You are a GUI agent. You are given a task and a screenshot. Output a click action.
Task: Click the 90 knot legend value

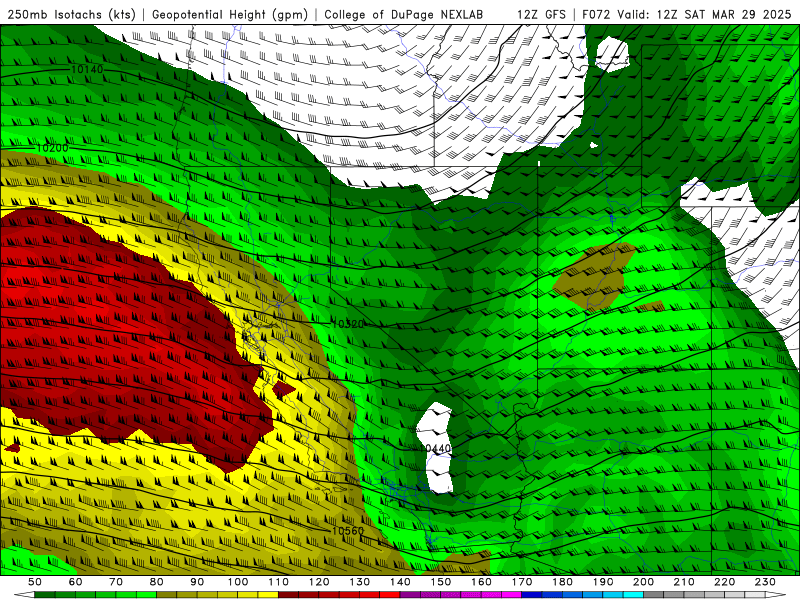click(197, 582)
